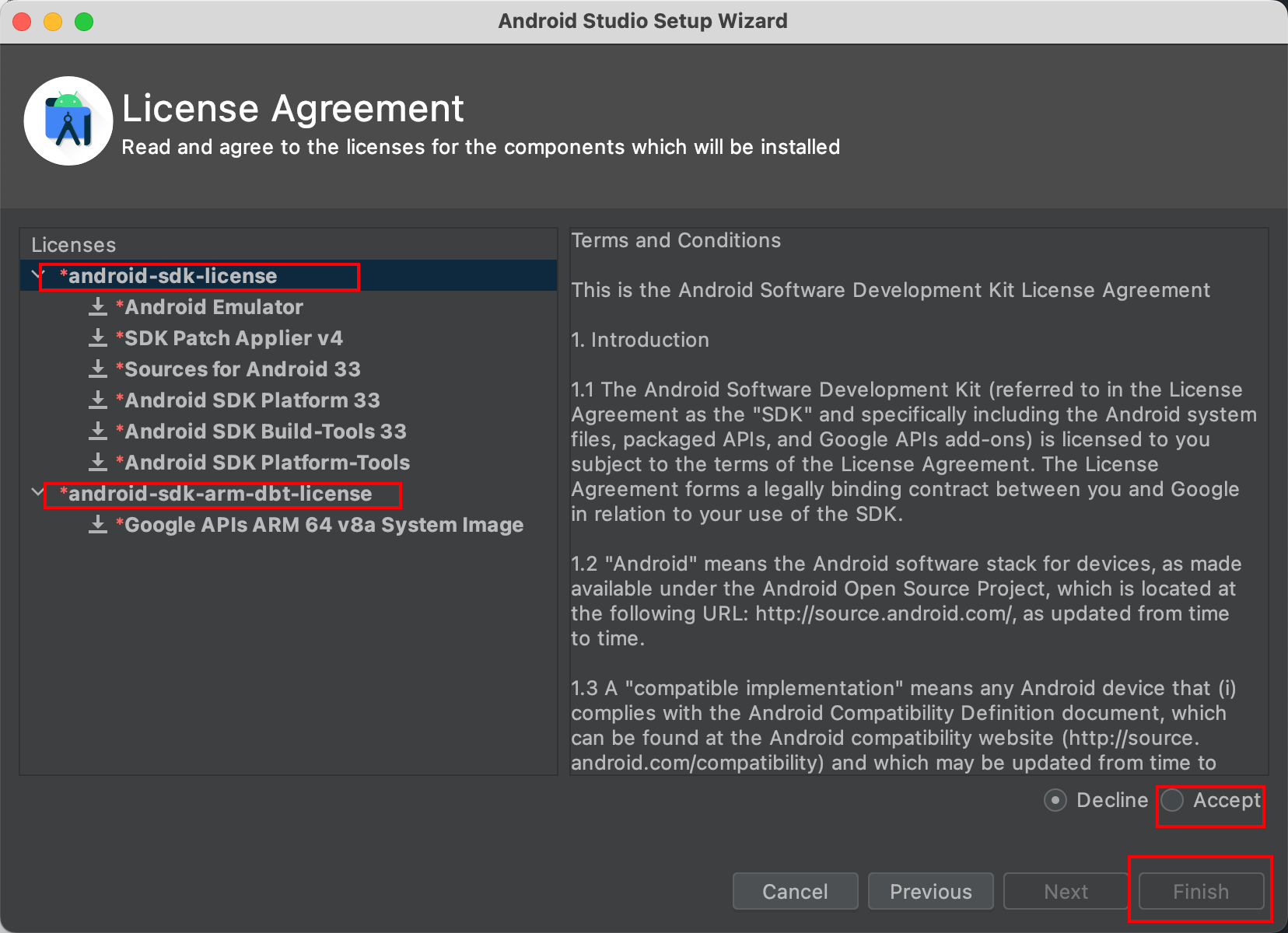1288x933 pixels.
Task: Click download icon beside Android Emulator
Action: (97, 307)
